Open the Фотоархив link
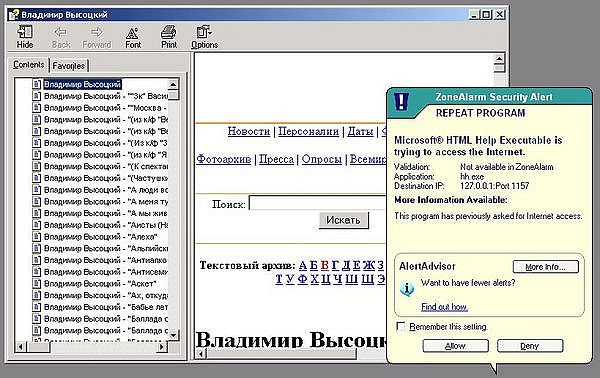 (224, 159)
